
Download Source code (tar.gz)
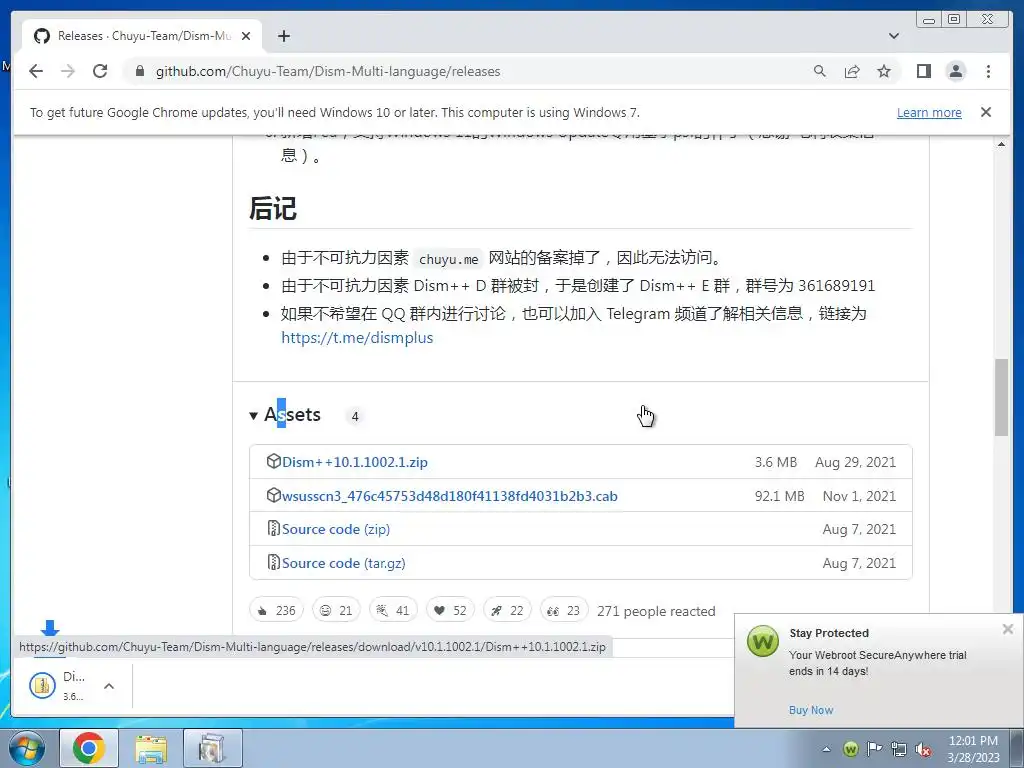344,564
